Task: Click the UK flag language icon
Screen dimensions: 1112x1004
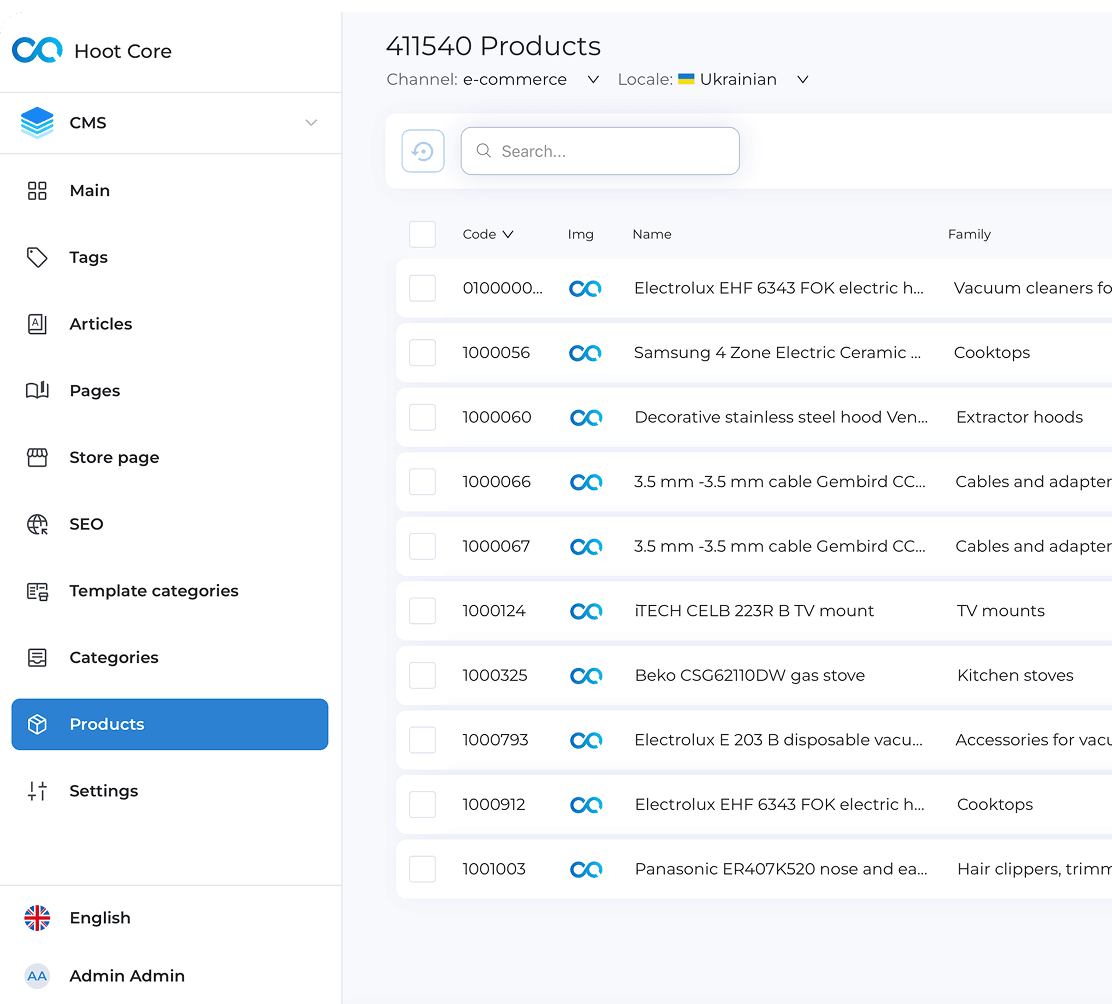Action: tap(37, 917)
